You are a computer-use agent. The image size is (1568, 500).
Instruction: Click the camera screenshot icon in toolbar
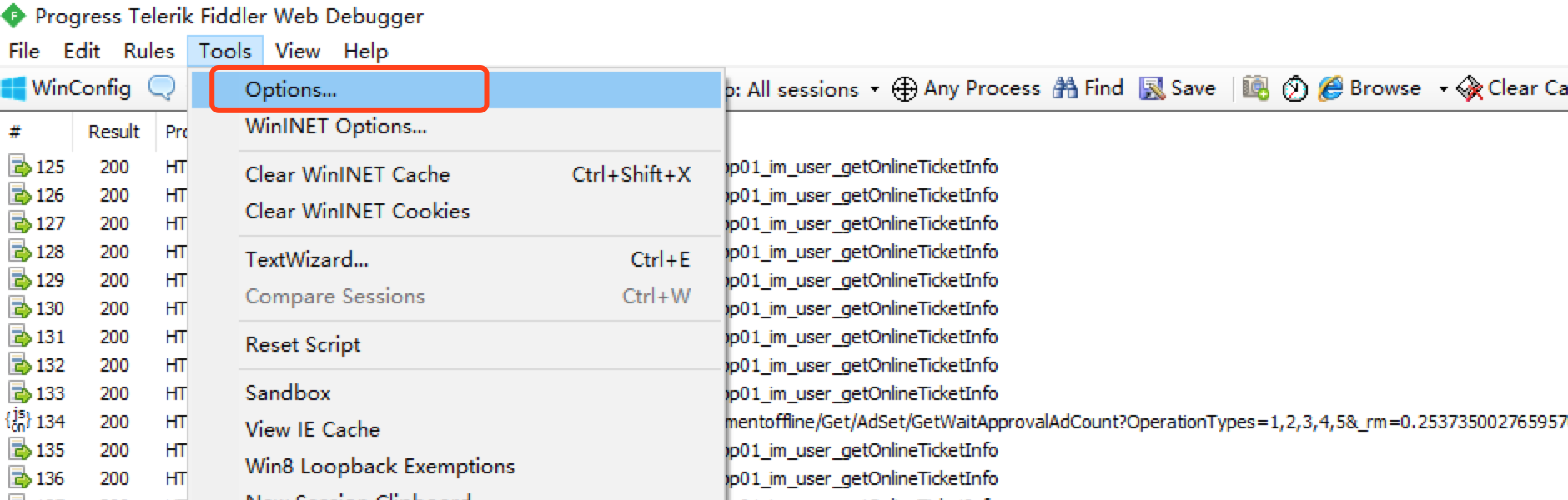click(x=1255, y=87)
